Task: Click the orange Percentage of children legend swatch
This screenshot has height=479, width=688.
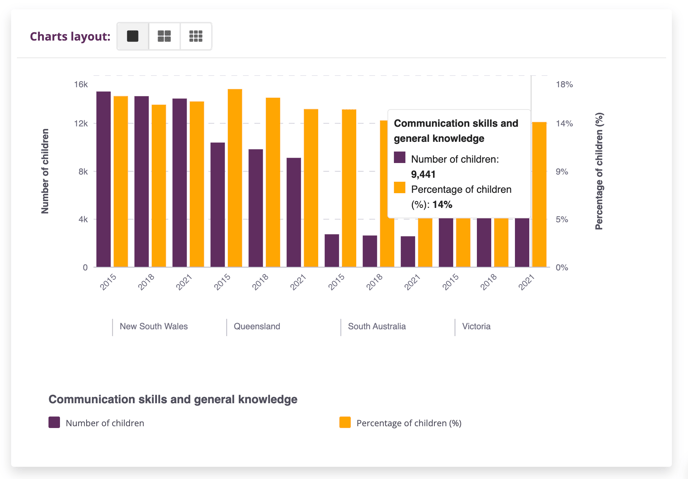Action: 345,422
